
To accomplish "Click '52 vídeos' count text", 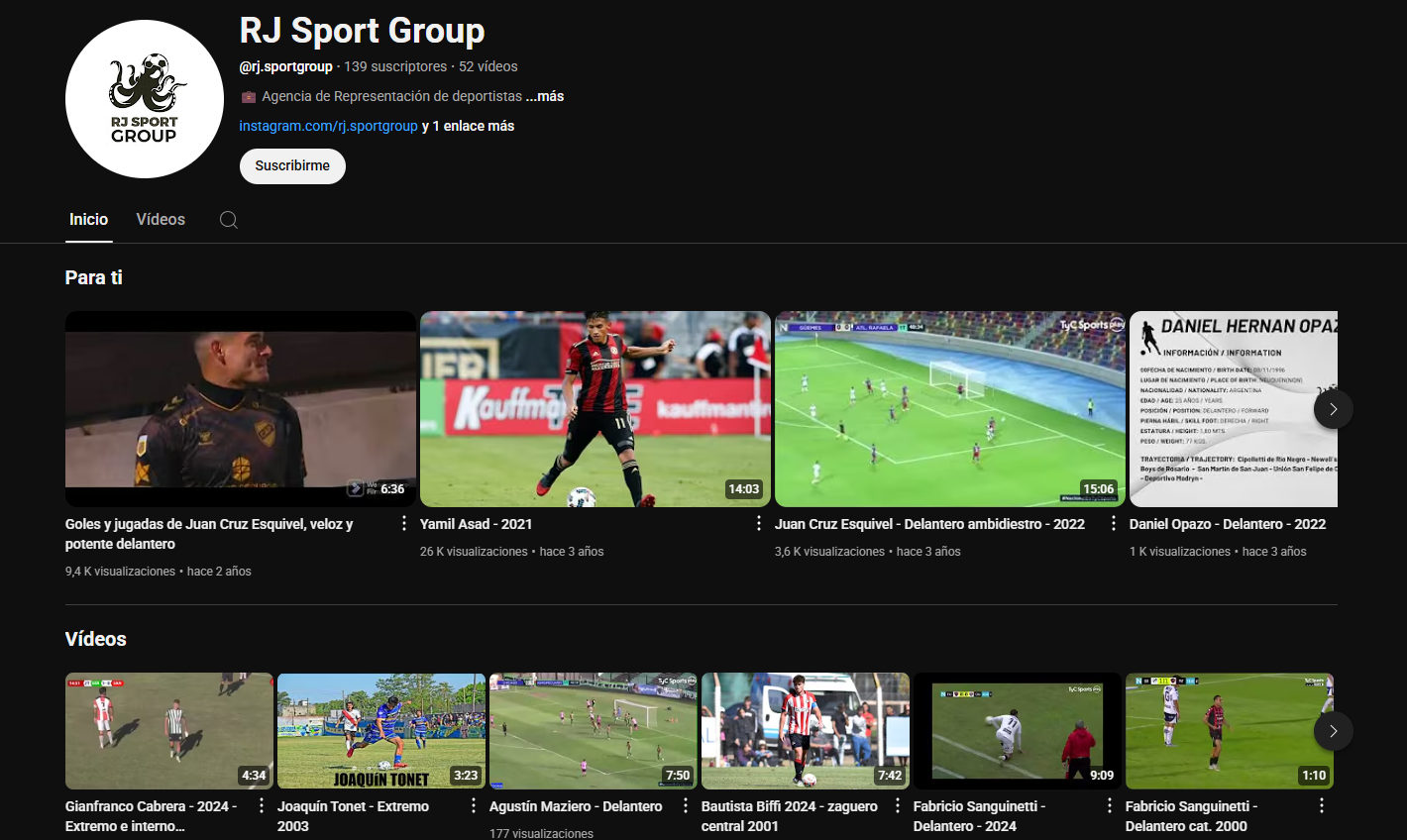I will (488, 66).
